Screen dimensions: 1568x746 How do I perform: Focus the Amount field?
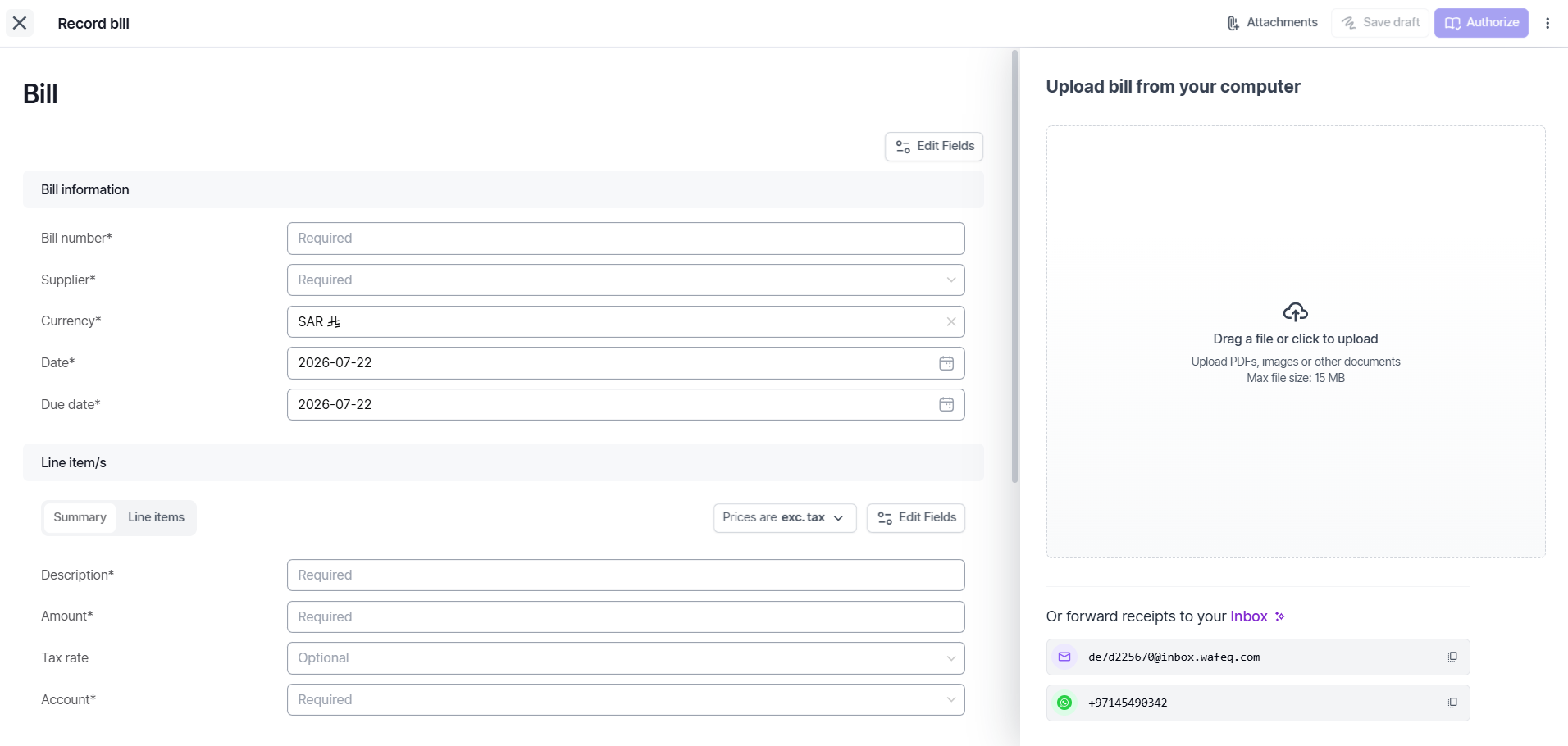click(626, 617)
